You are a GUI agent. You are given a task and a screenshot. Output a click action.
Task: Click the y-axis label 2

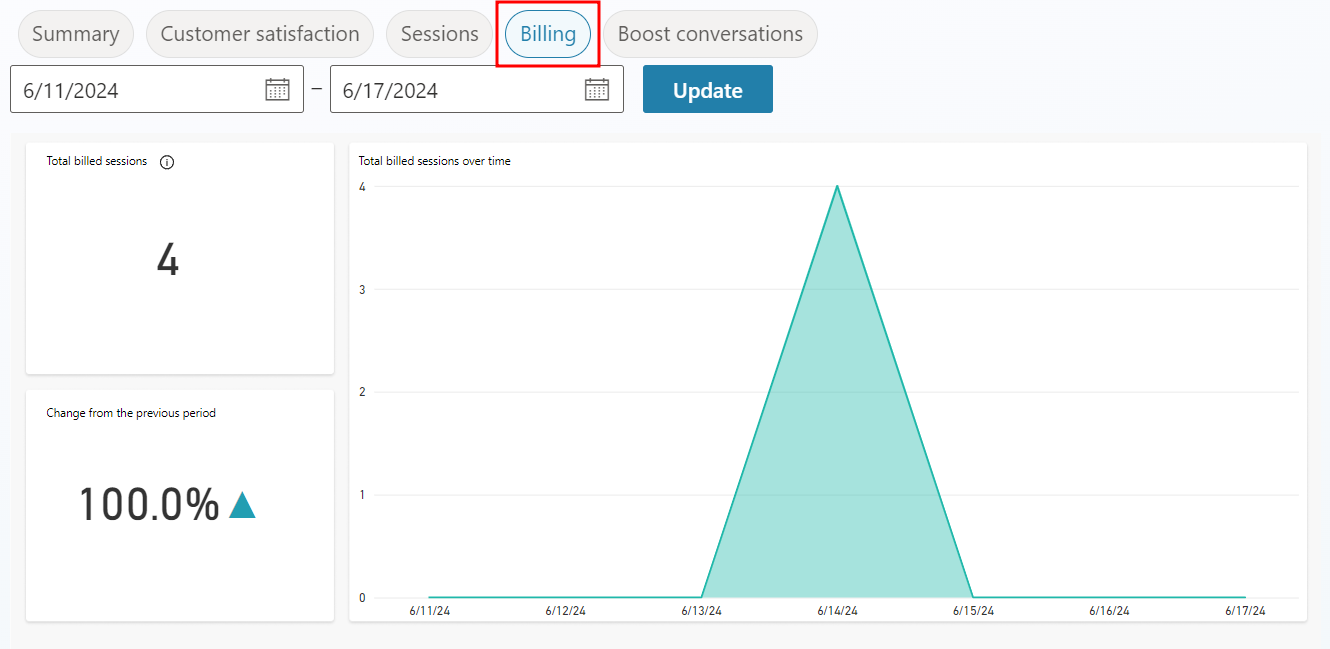(362, 392)
